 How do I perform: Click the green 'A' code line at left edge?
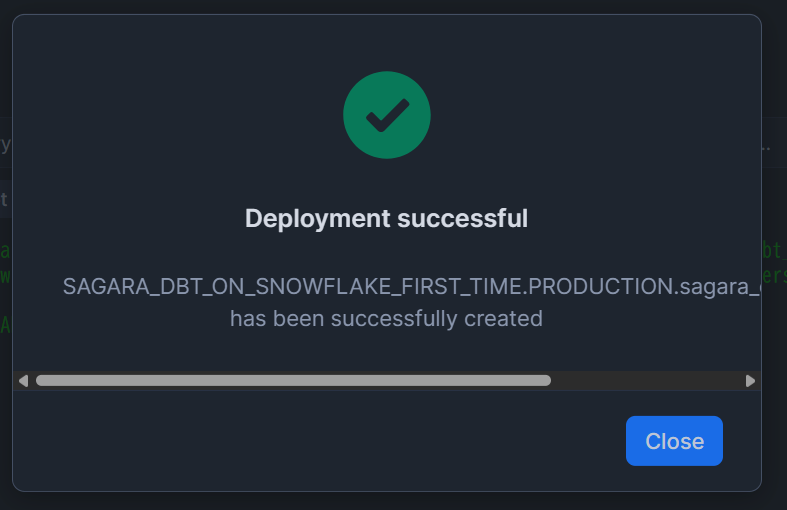pos(5,325)
